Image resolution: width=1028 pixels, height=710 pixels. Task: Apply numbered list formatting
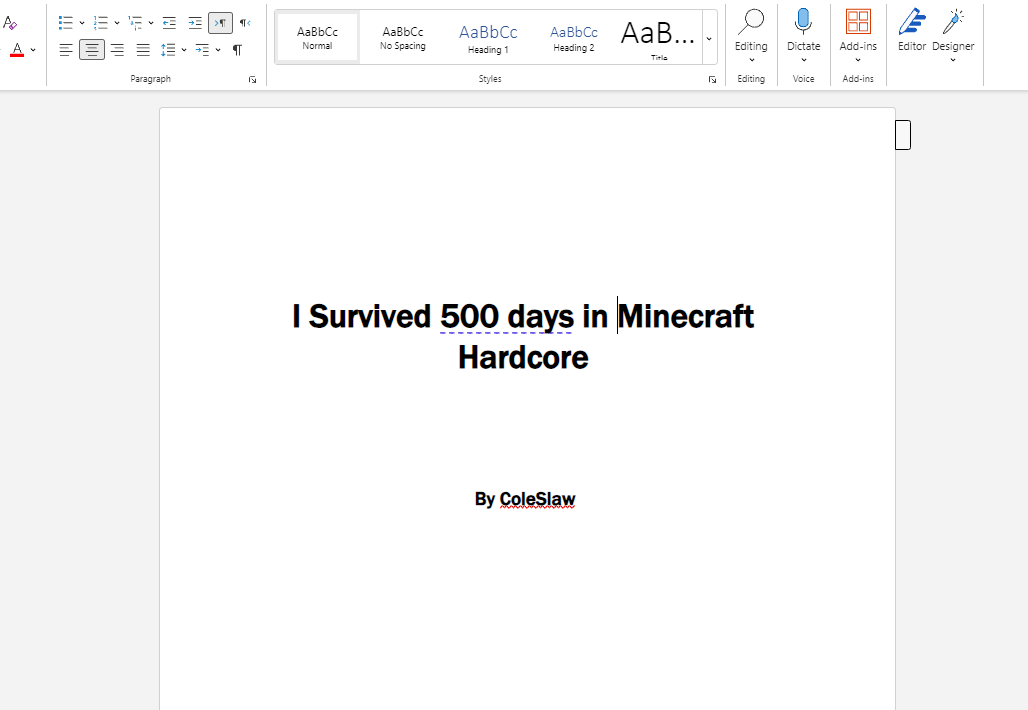100,23
